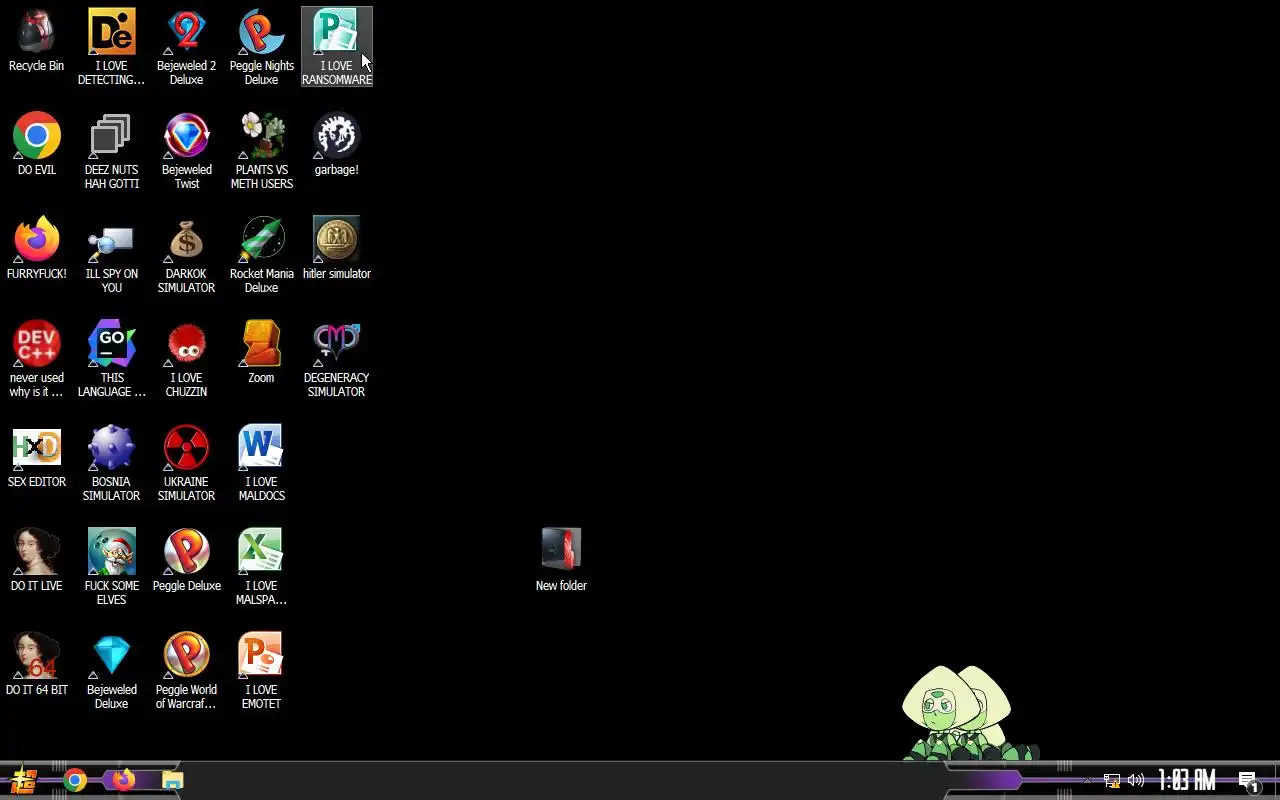Expand the hidden system tray icons
This screenshot has width=1280, height=800.
(1088, 781)
